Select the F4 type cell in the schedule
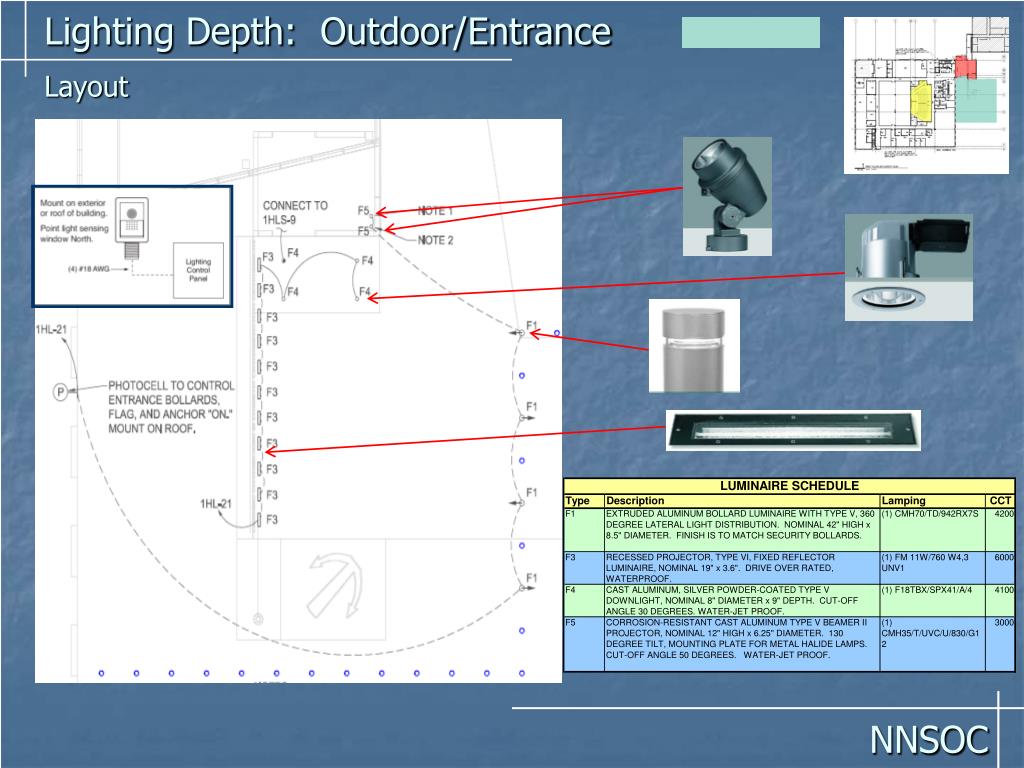This screenshot has width=1024, height=768. [584, 600]
